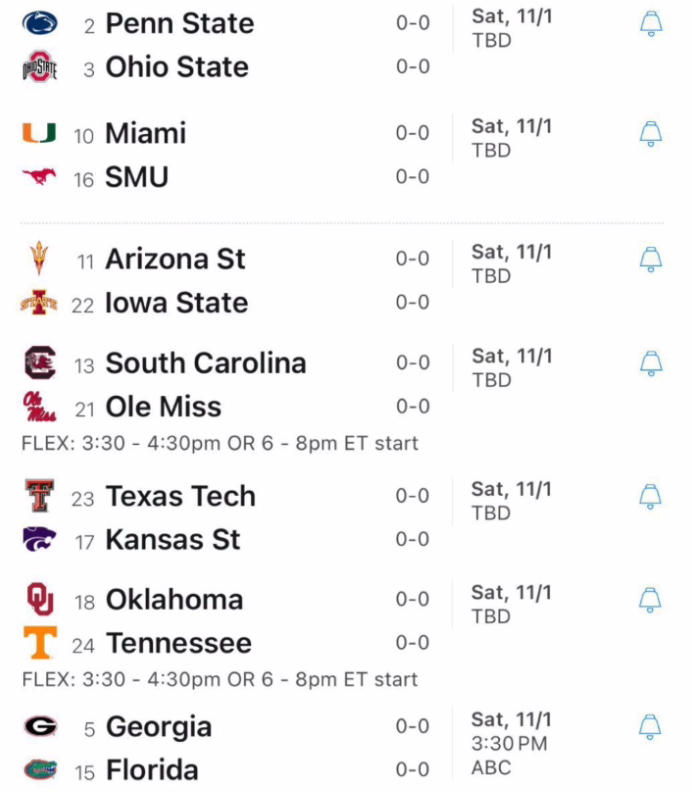Turn on alert bell for Georgia vs Florida
692x792 pixels.
pyautogui.click(x=651, y=727)
